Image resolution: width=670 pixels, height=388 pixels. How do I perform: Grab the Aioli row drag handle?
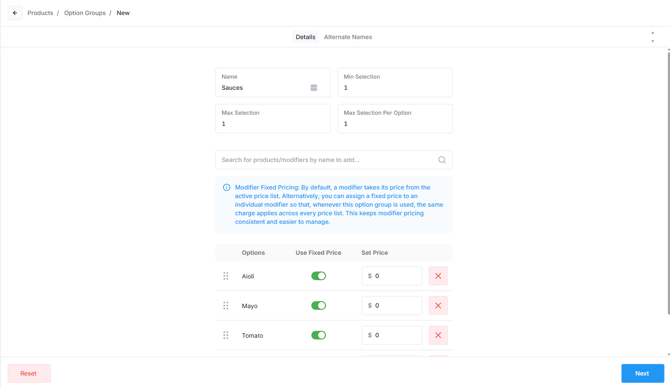coord(226,276)
